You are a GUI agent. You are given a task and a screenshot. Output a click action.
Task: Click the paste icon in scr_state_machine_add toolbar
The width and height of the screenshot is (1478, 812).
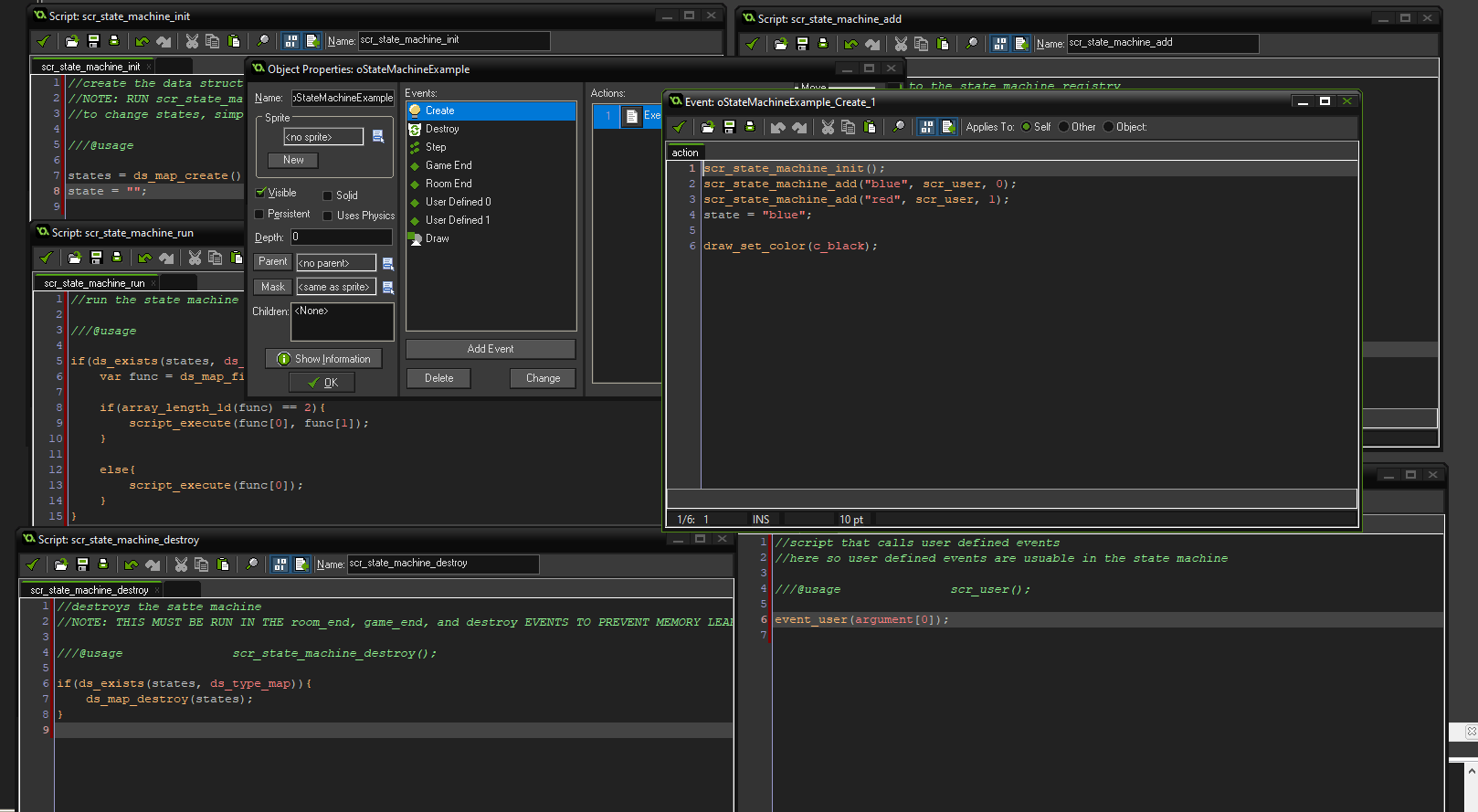point(943,43)
